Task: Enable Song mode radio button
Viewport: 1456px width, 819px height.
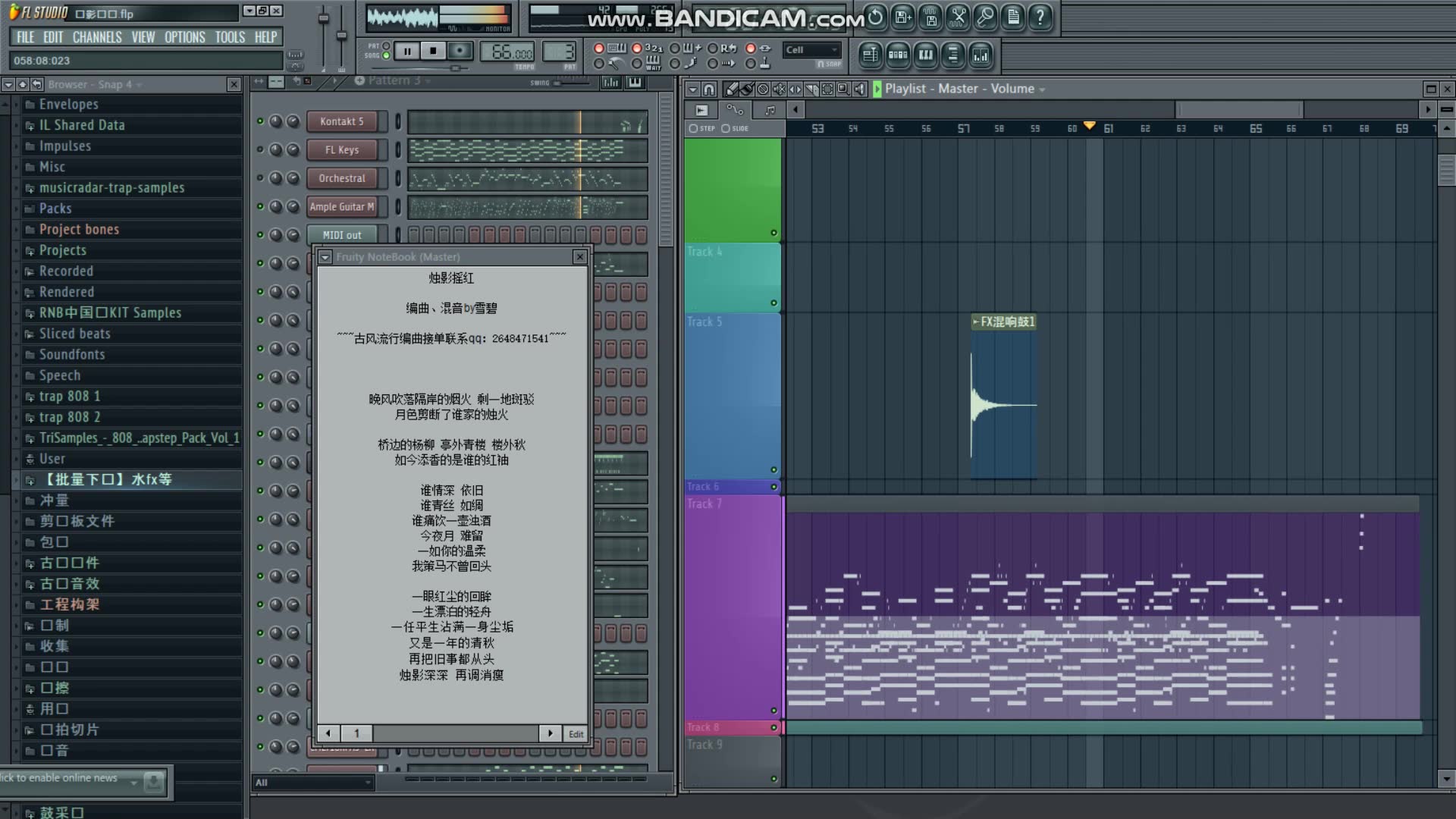Action: [x=386, y=55]
